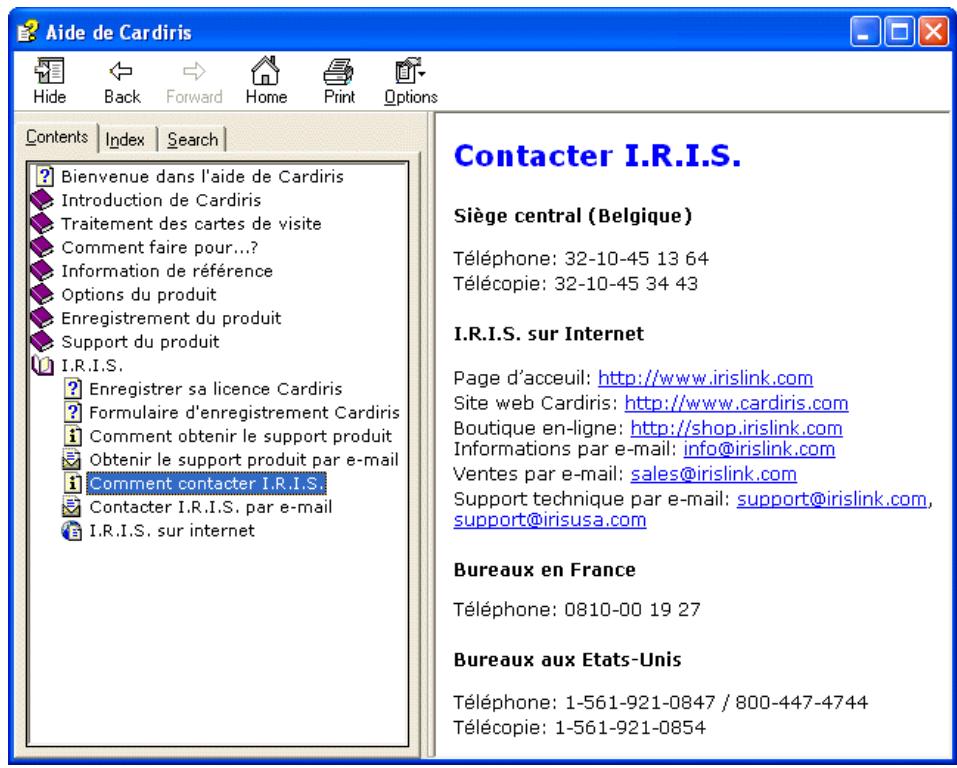The height and width of the screenshot is (768, 957).
Task: Open 'Contacter I.R.I.S. par e-mail' topic
Action: click(x=211, y=507)
